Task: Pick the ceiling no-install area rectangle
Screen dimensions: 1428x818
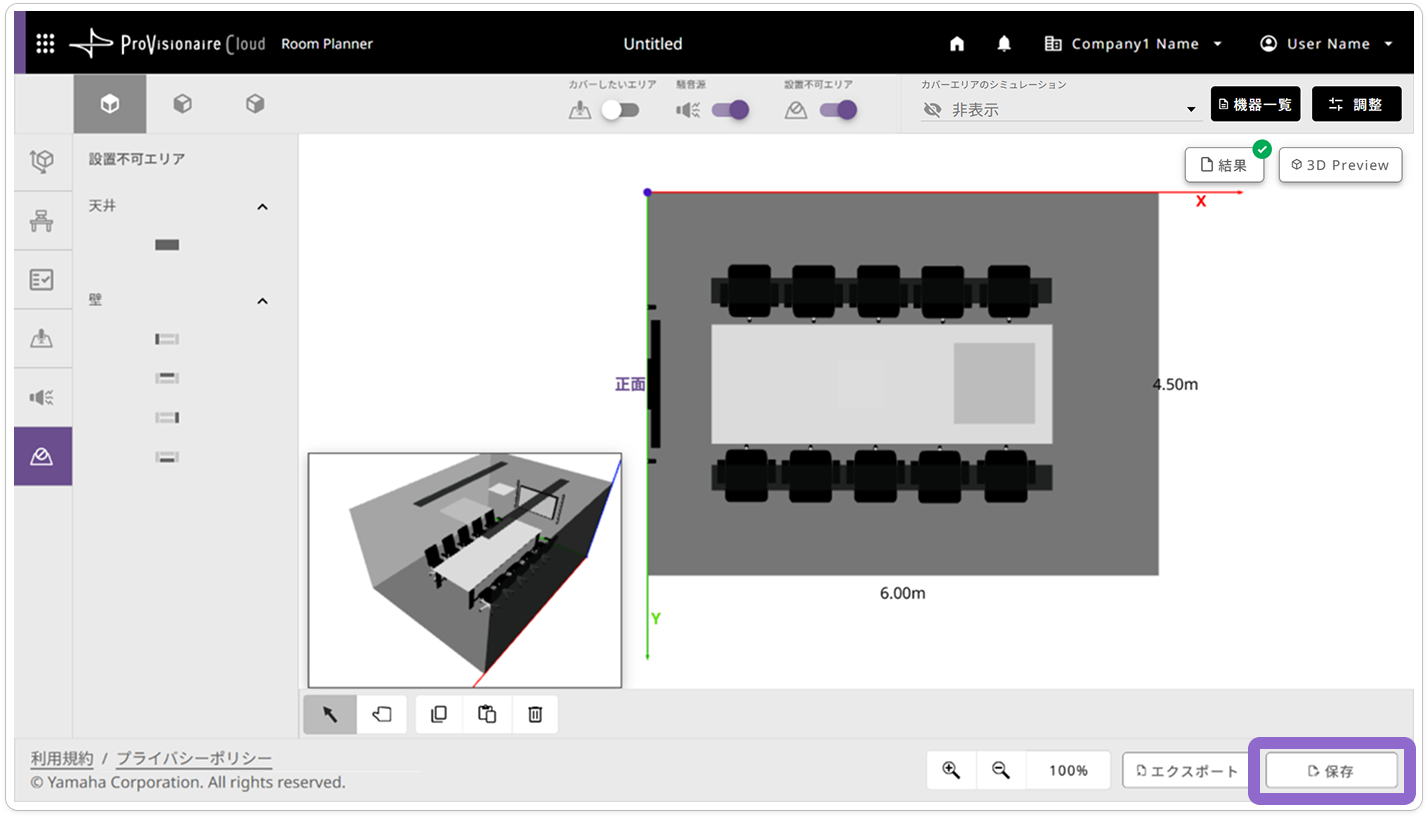Action: tap(167, 245)
